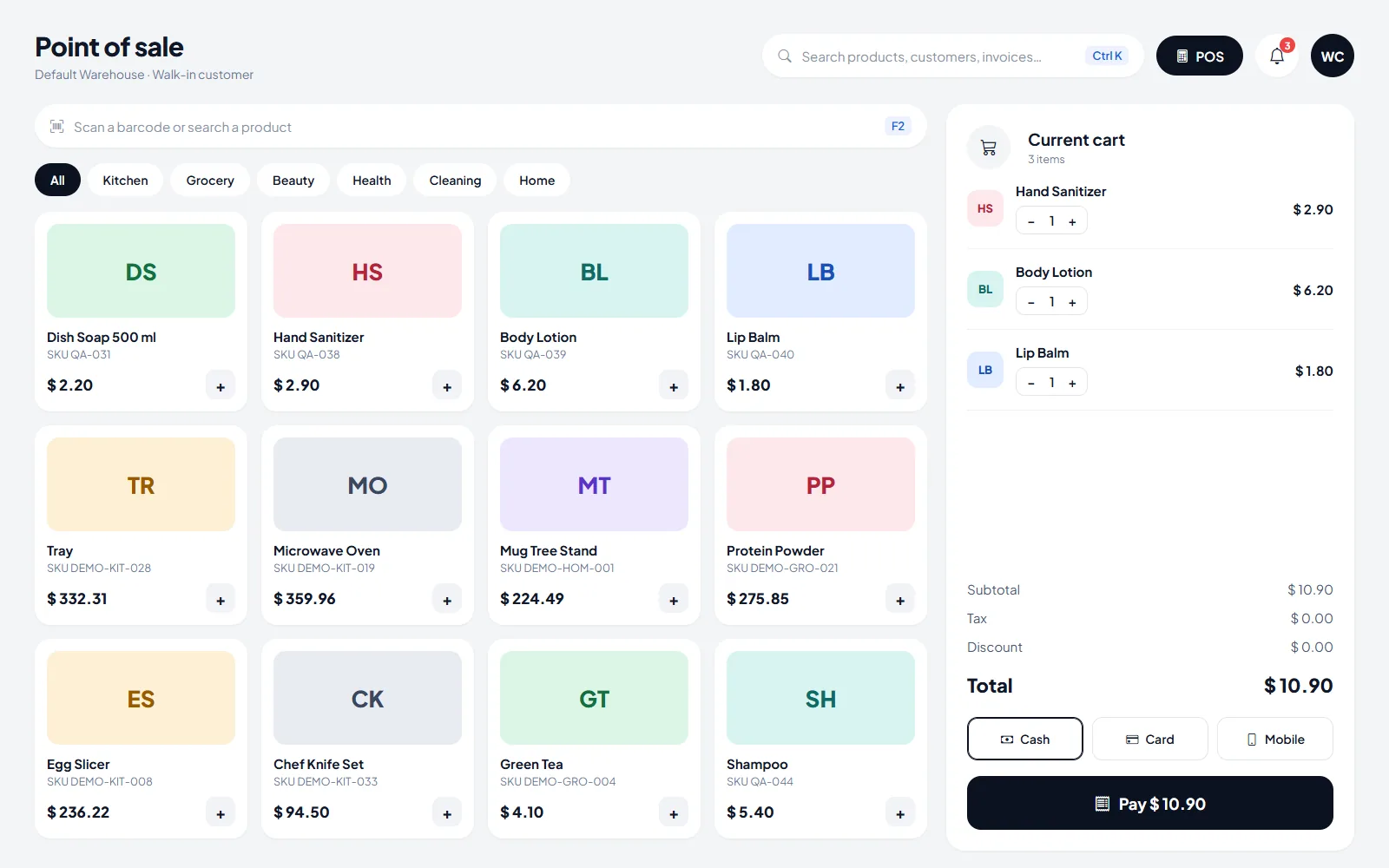Open the POS button in header
Viewport: 1389px width, 868px height.
1200,56
